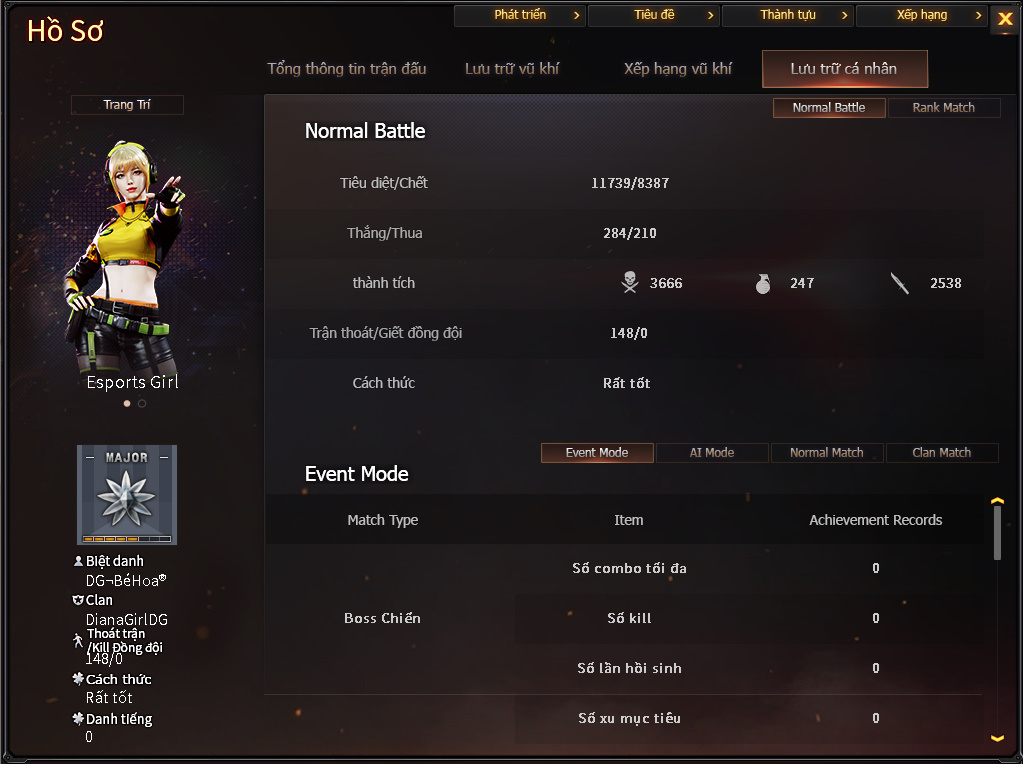Switch to Rank Match stats
1023x764 pixels.
tap(943, 108)
